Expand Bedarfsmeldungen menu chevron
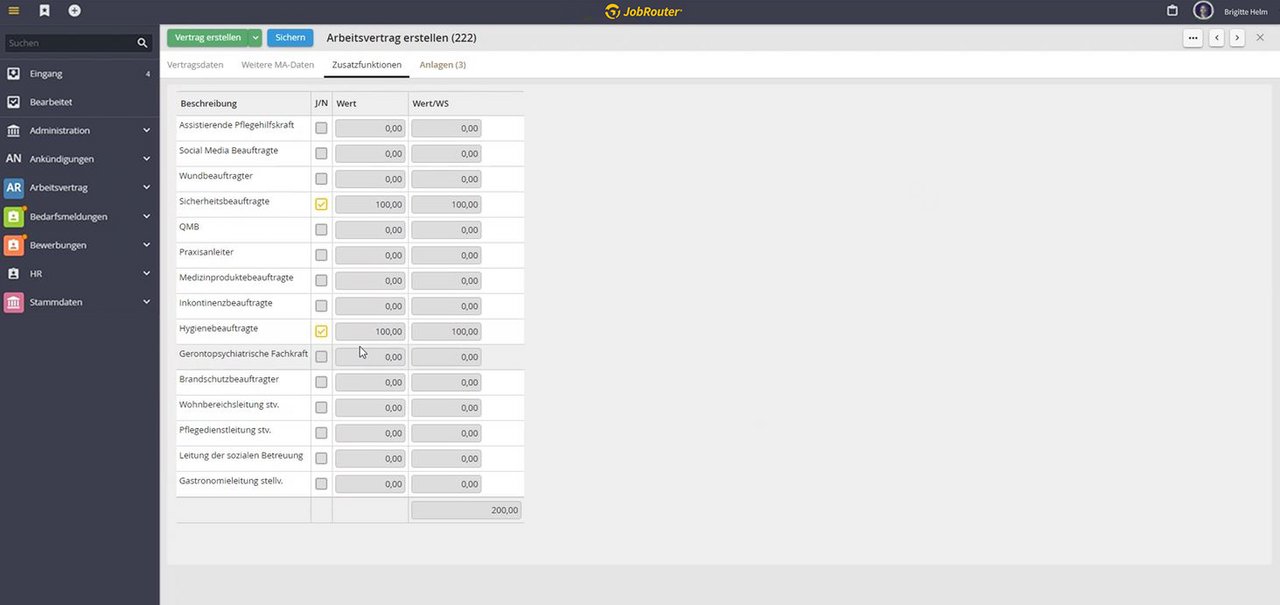Image resolution: width=1280 pixels, height=605 pixels. pyautogui.click(x=146, y=216)
